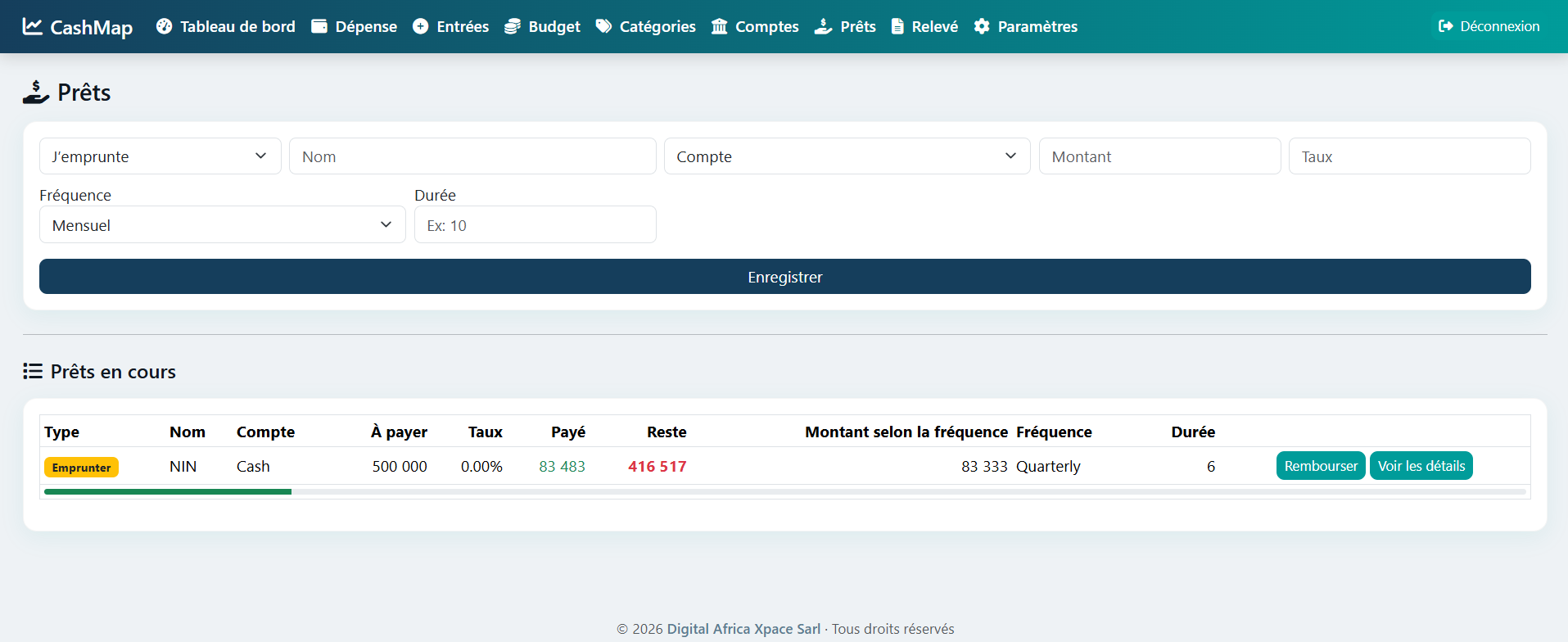Click the Tableau de bord gauge icon

point(165,26)
